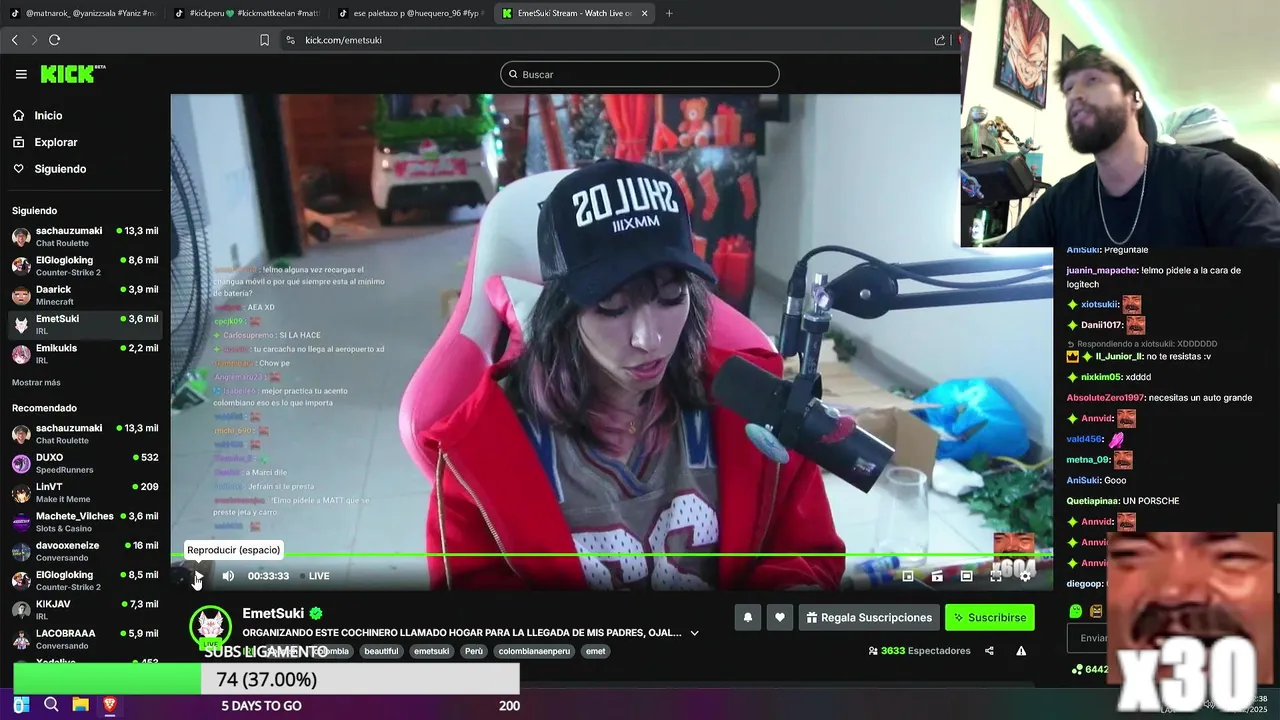
Task: Bookmark this page
Action: 264,40
